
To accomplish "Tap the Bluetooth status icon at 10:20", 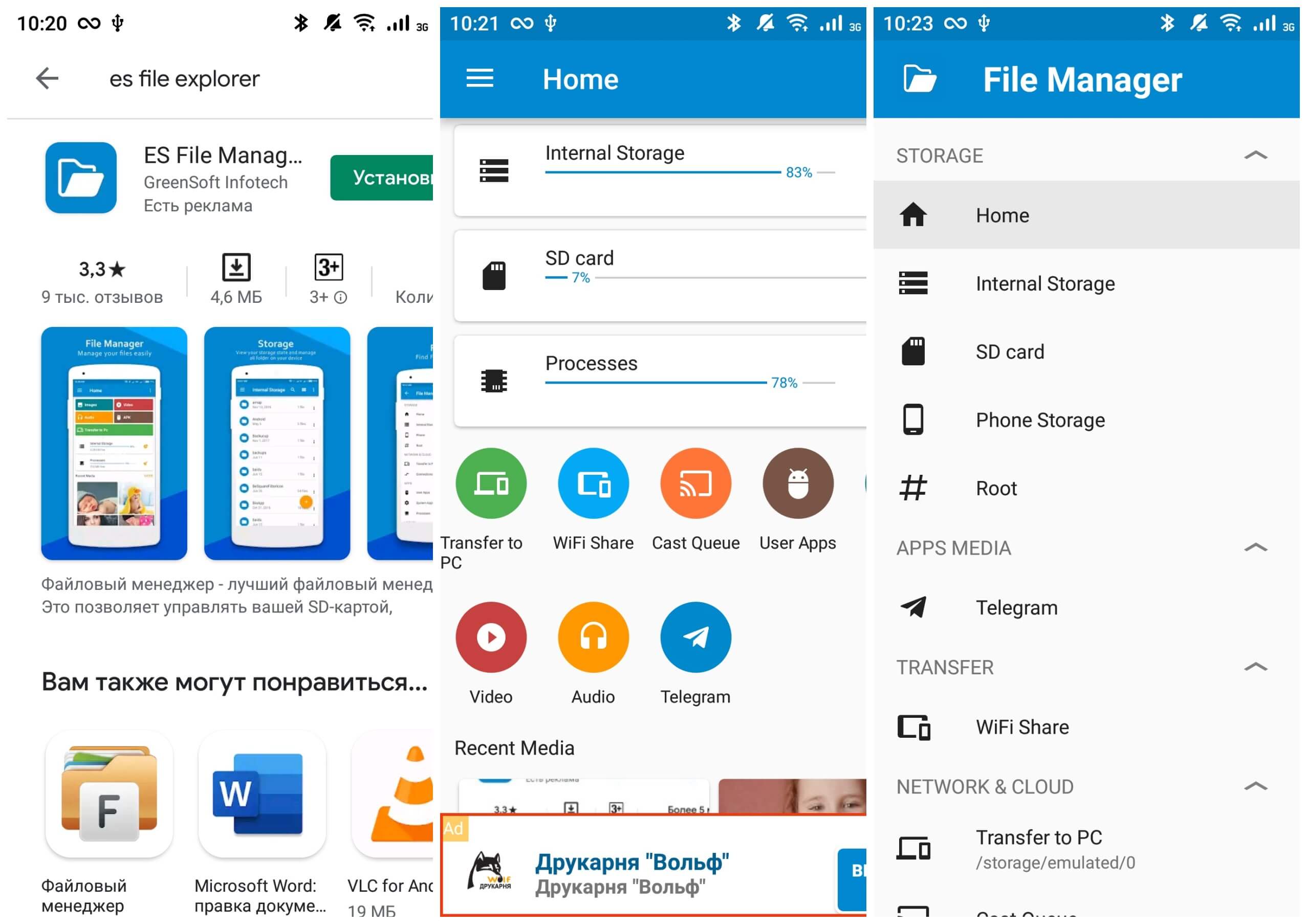I will tap(301, 24).
